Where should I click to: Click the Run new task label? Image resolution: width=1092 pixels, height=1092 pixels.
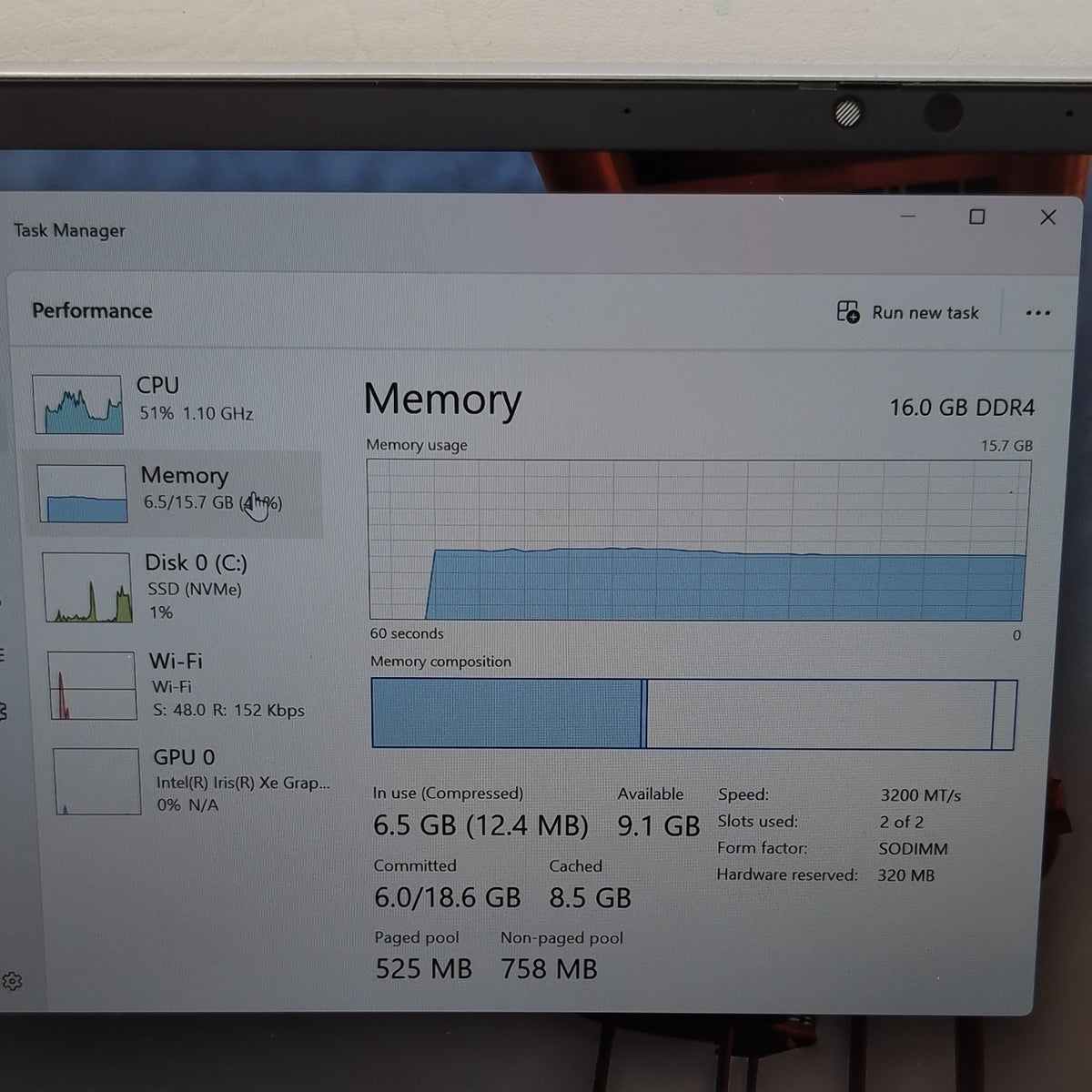coord(925,313)
